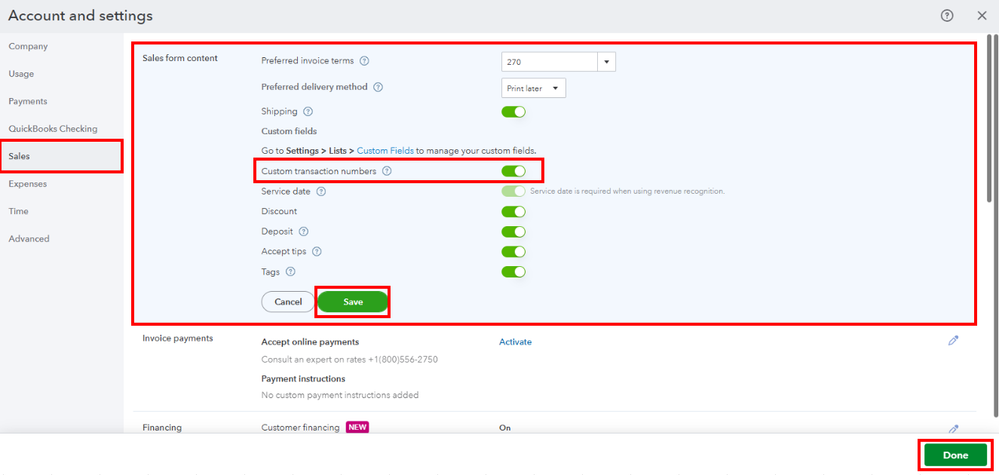999x475 pixels.
Task: Open Company settings tab
Action: pyautogui.click(x=28, y=46)
